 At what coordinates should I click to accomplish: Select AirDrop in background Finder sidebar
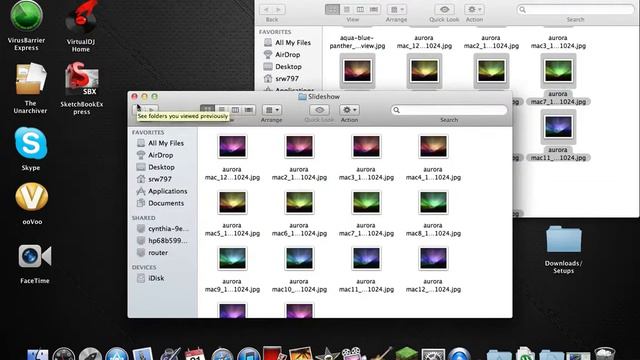(x=282, y=55)
